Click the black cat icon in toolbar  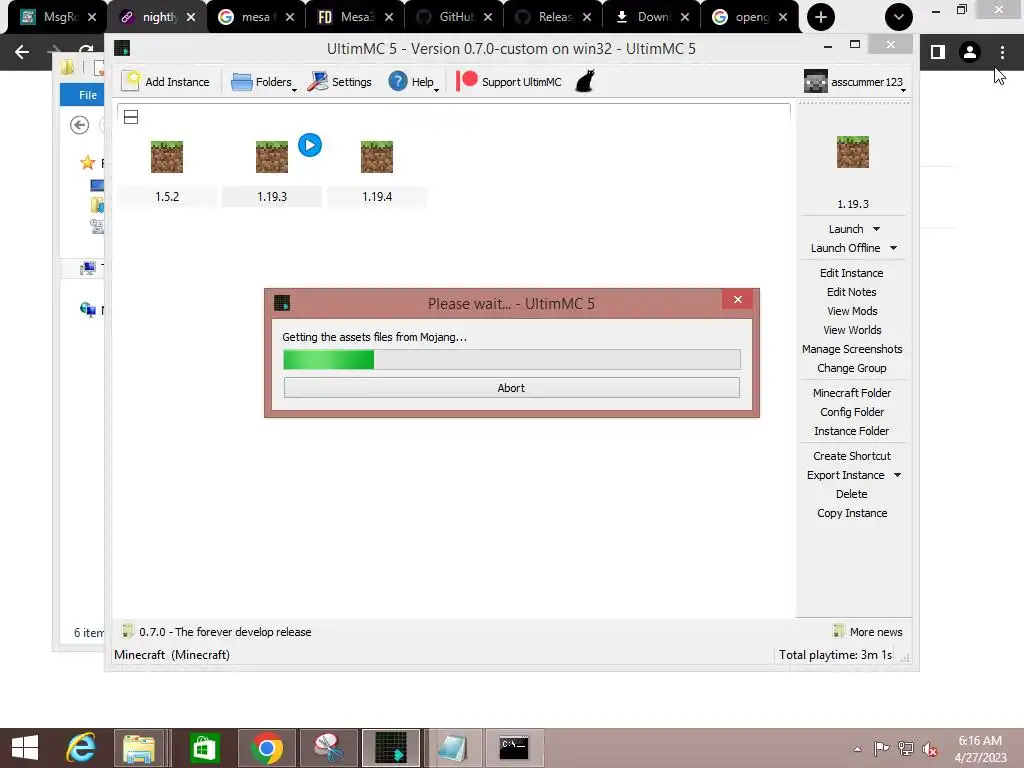click(x=585, y=82)
